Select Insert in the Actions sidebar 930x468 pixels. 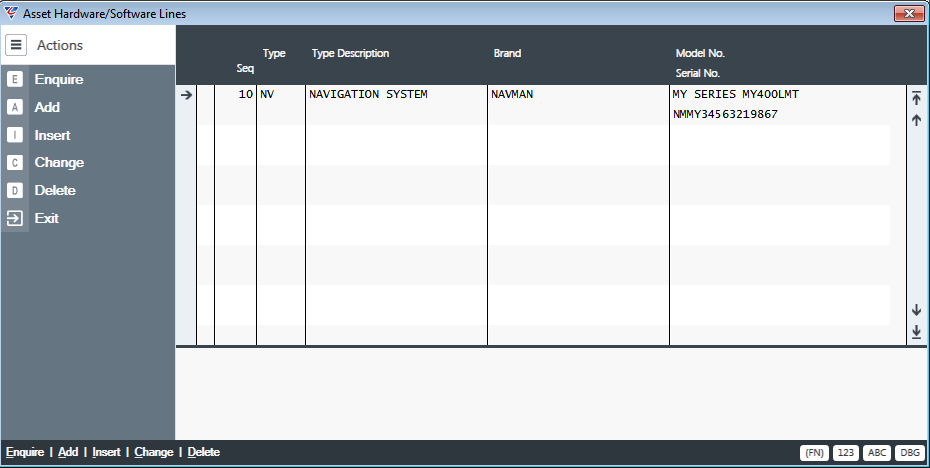52,135
